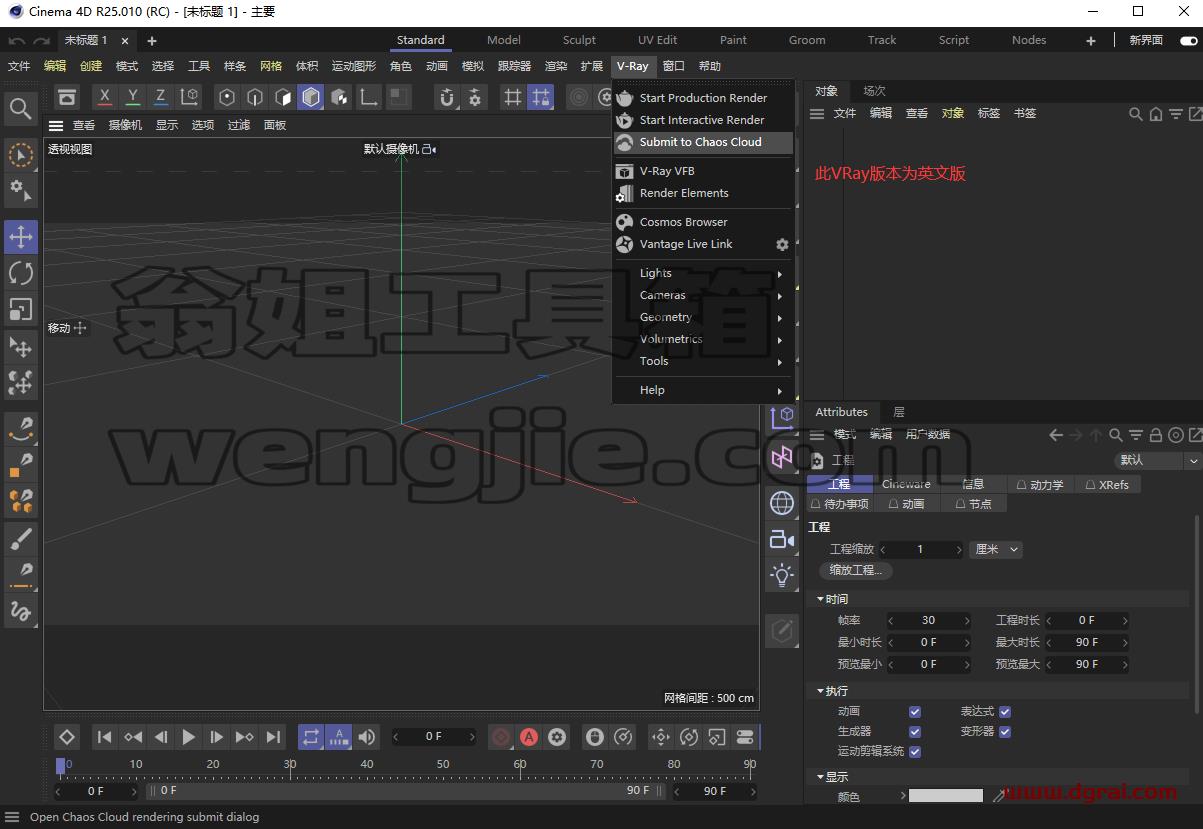Screen dimensions: 1203x829
Task: Select the Rotate tool
Action: (20, 273)
